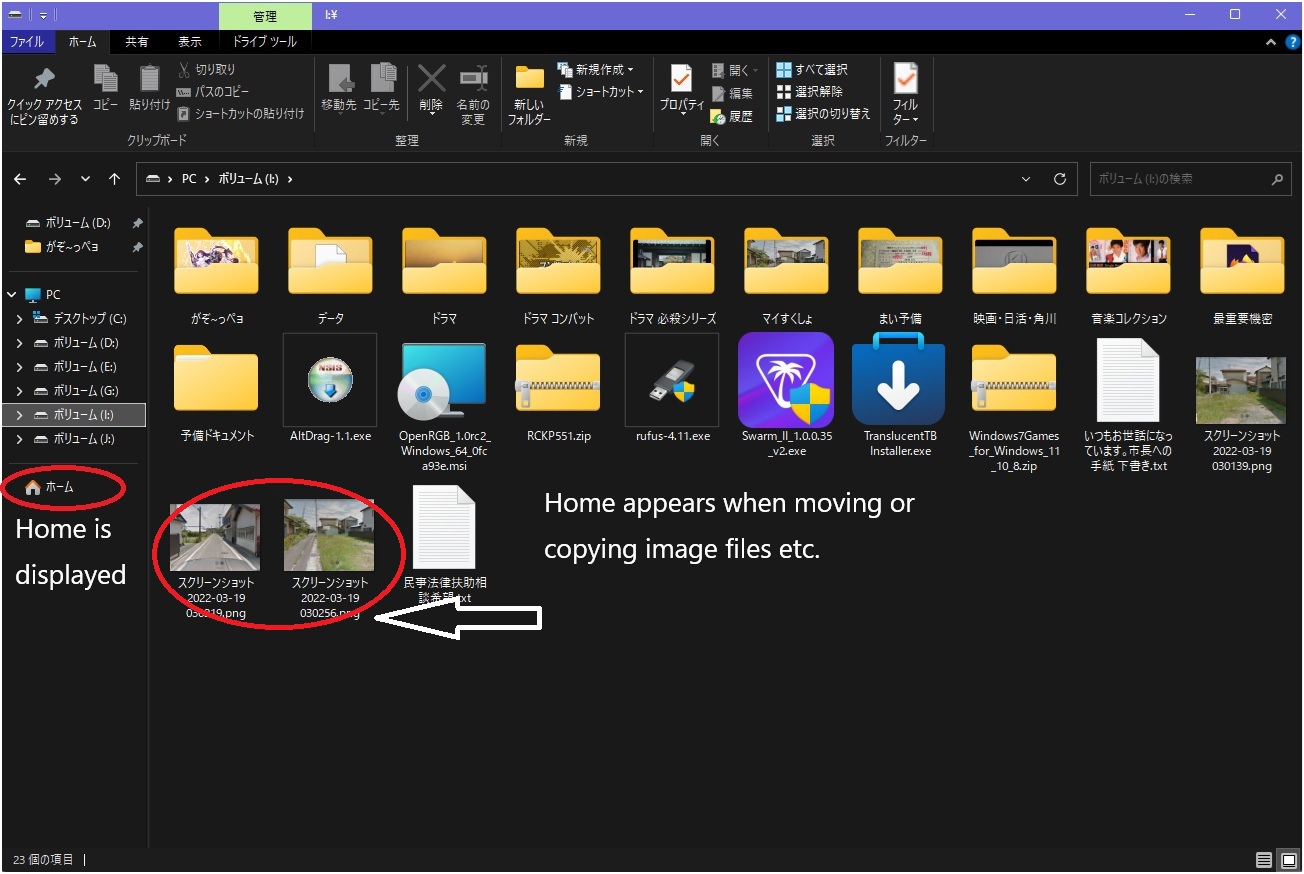Viewport: 1304px width, 874px height.
Task: Select 切り取り (Cut) scissors icon
Action: pyautogui.click(x=184, y=70)
